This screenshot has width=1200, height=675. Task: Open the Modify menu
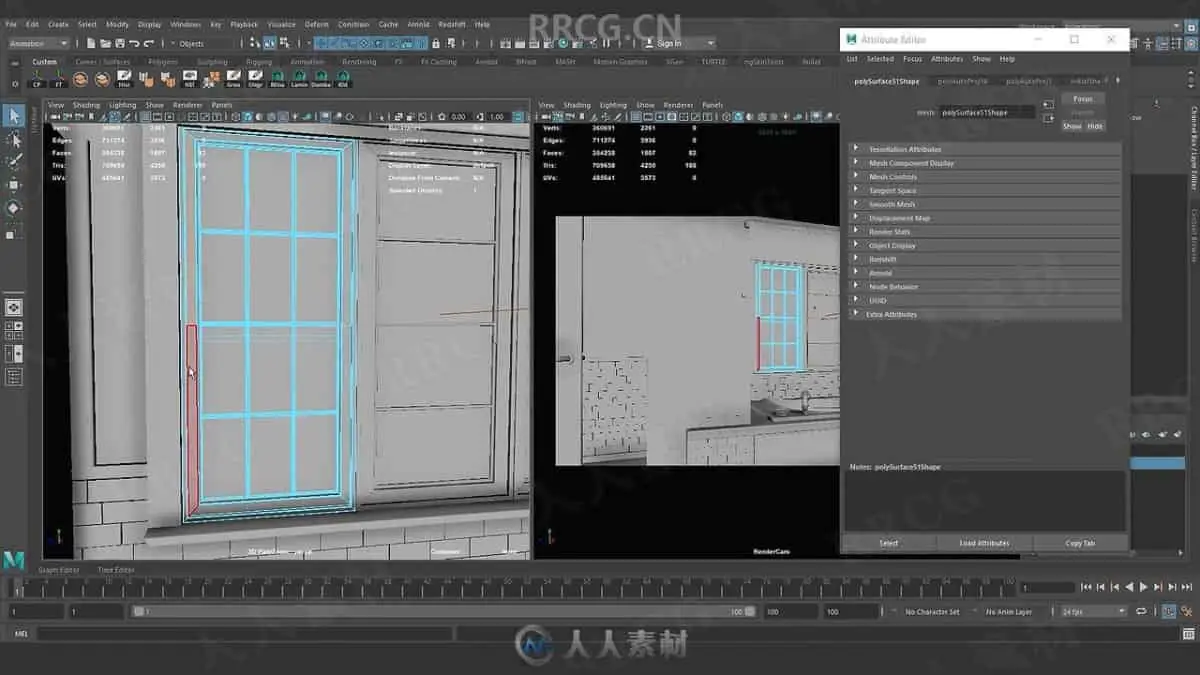[117, 24]
